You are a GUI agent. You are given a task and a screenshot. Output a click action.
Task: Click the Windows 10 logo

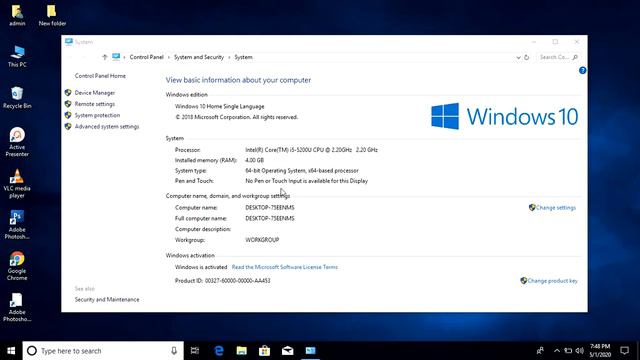point(504,116)
